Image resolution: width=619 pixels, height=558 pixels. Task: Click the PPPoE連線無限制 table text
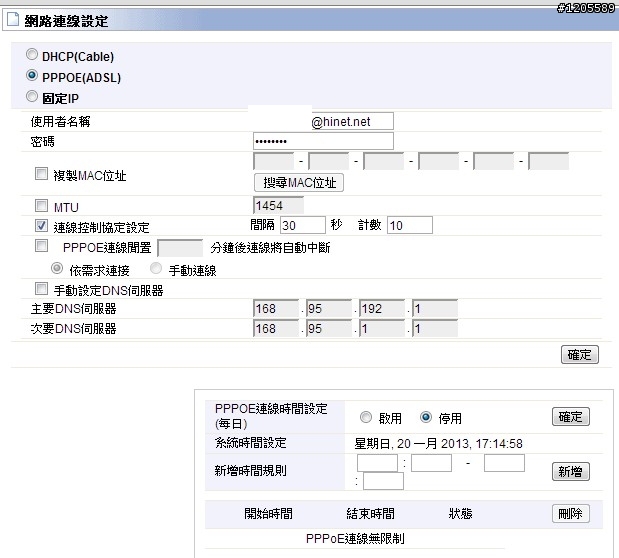(x=355, y=539)
